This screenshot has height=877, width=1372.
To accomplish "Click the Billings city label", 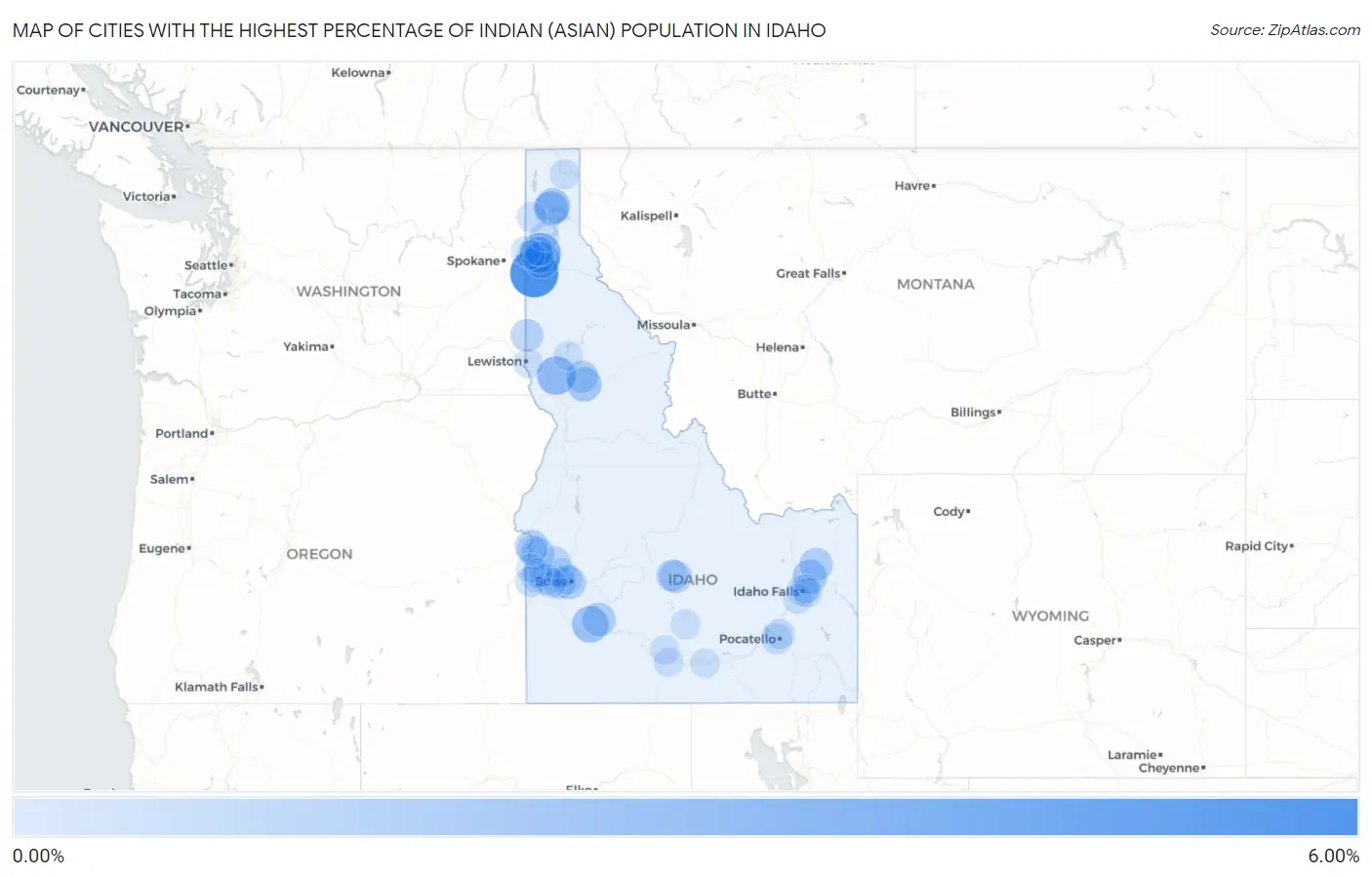I will coord(976,413).
